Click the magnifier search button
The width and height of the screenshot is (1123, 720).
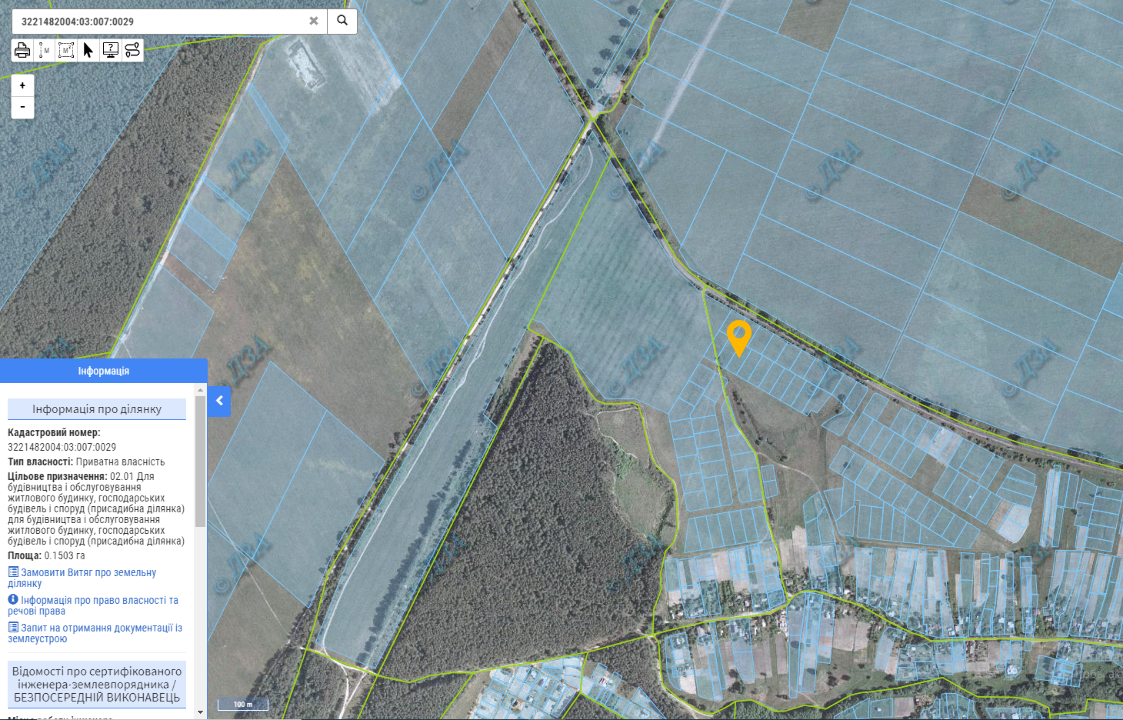[x=342, y=21]
